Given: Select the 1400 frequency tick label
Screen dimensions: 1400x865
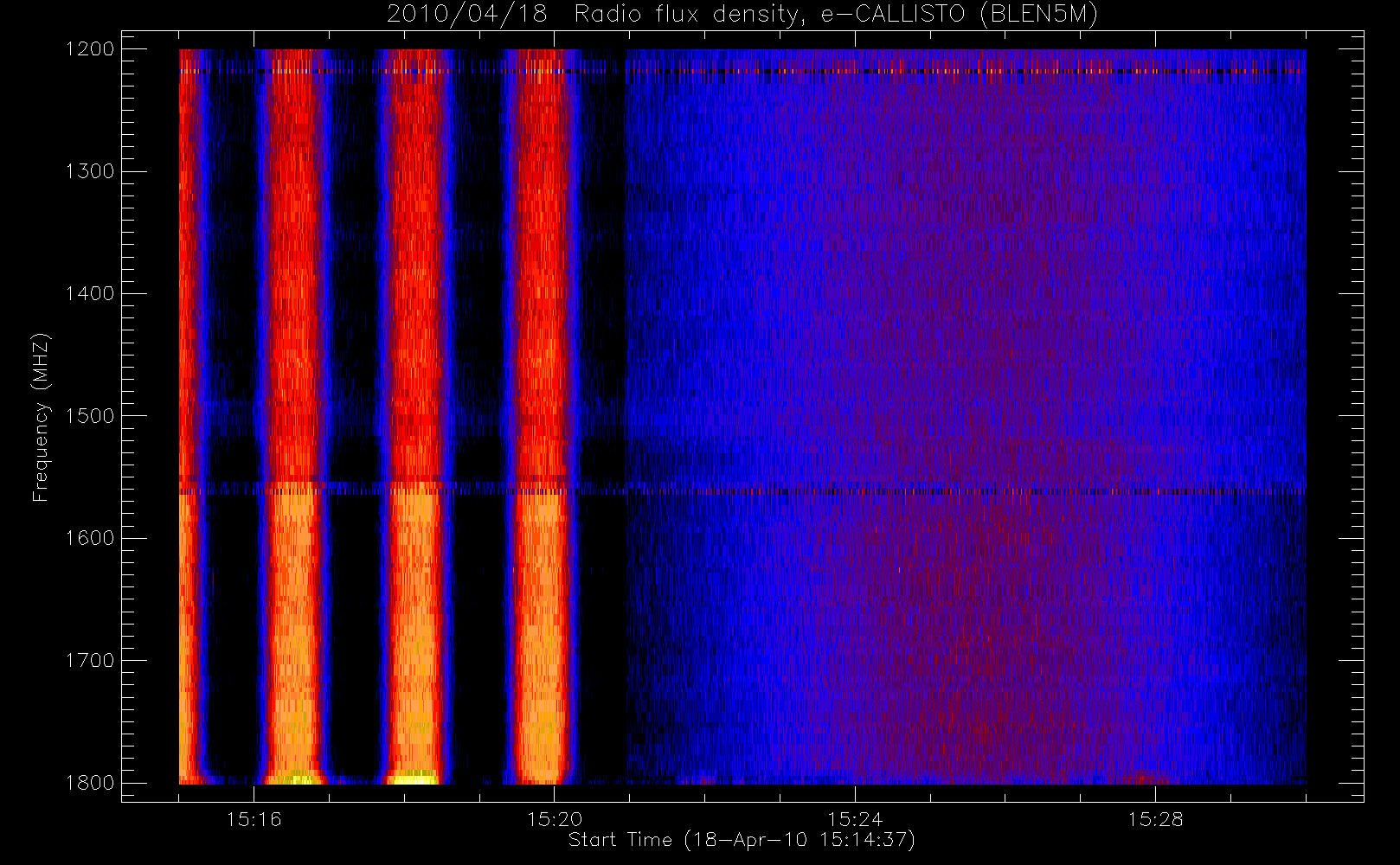Looking at the screenshot, I should tap(90, 294).
